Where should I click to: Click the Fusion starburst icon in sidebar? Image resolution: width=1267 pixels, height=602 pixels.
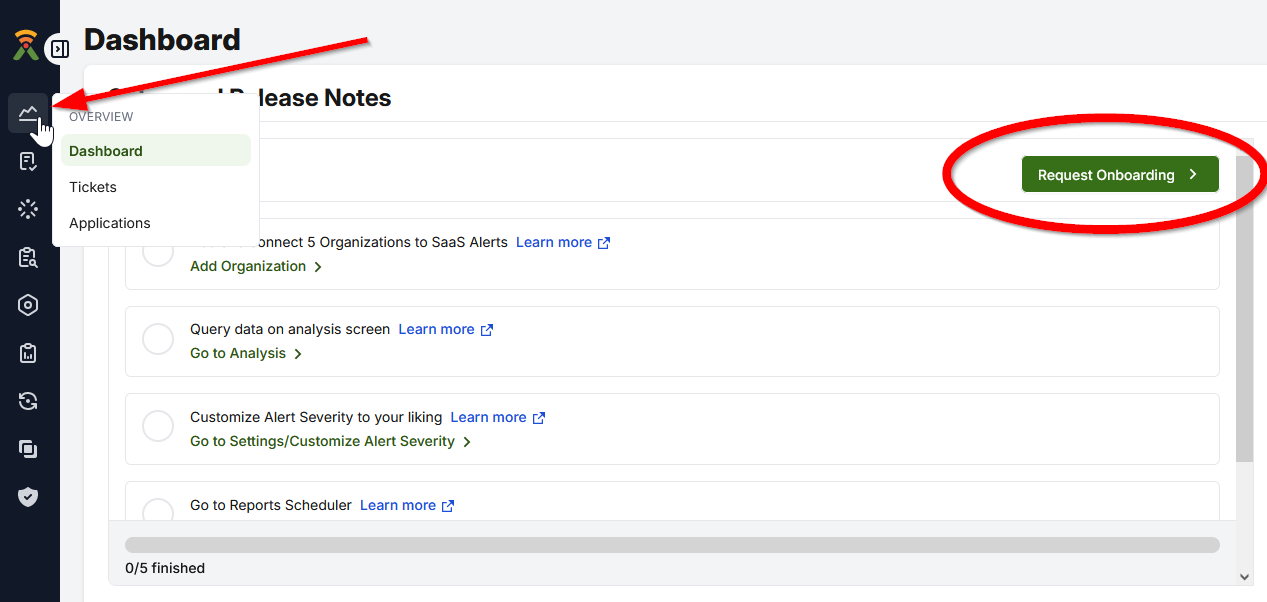pos(28,208)
